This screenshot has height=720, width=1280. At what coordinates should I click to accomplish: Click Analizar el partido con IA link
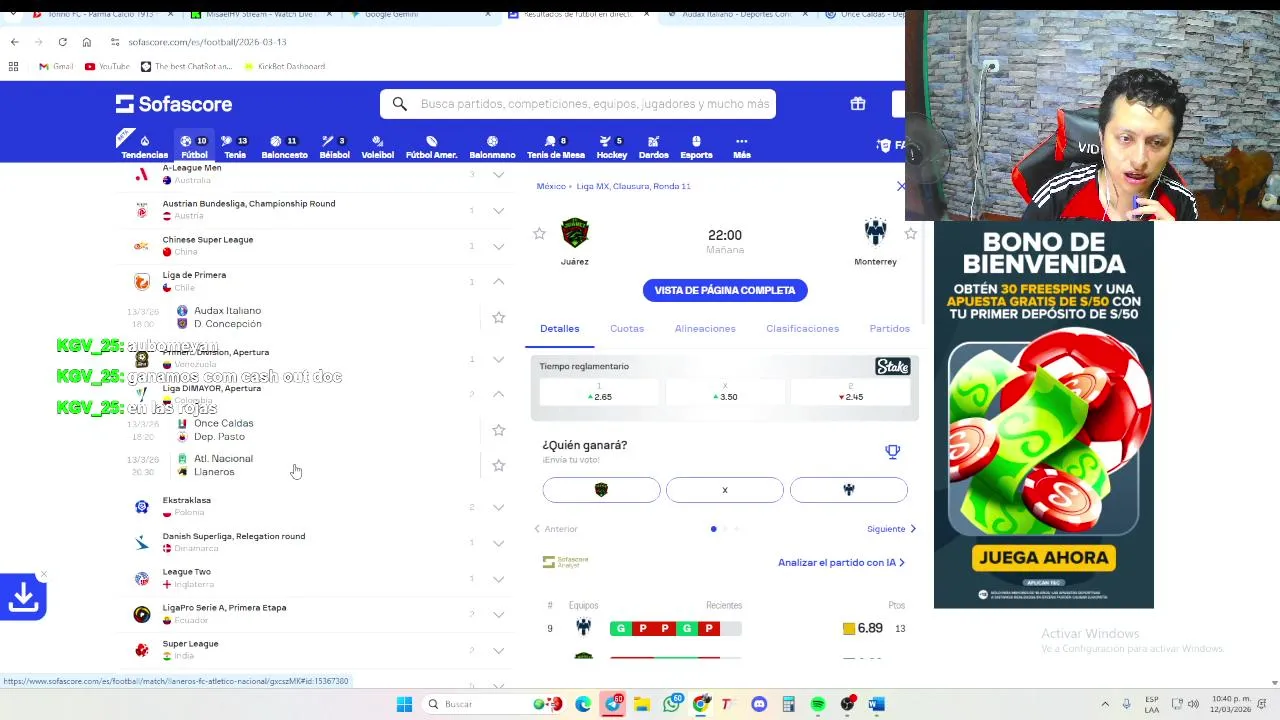pos(841,563)
